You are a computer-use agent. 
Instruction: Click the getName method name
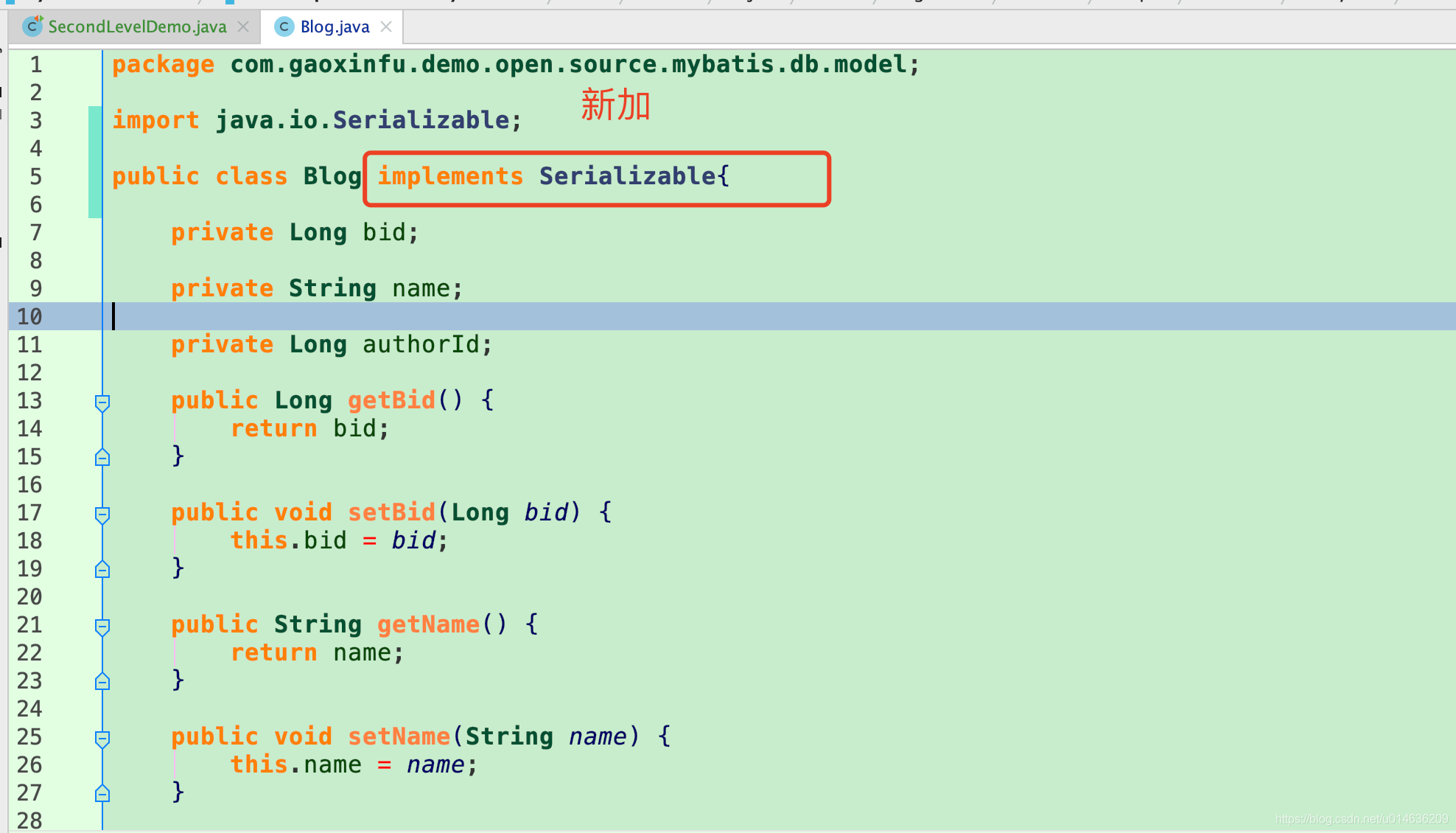(x=428, y=625)
